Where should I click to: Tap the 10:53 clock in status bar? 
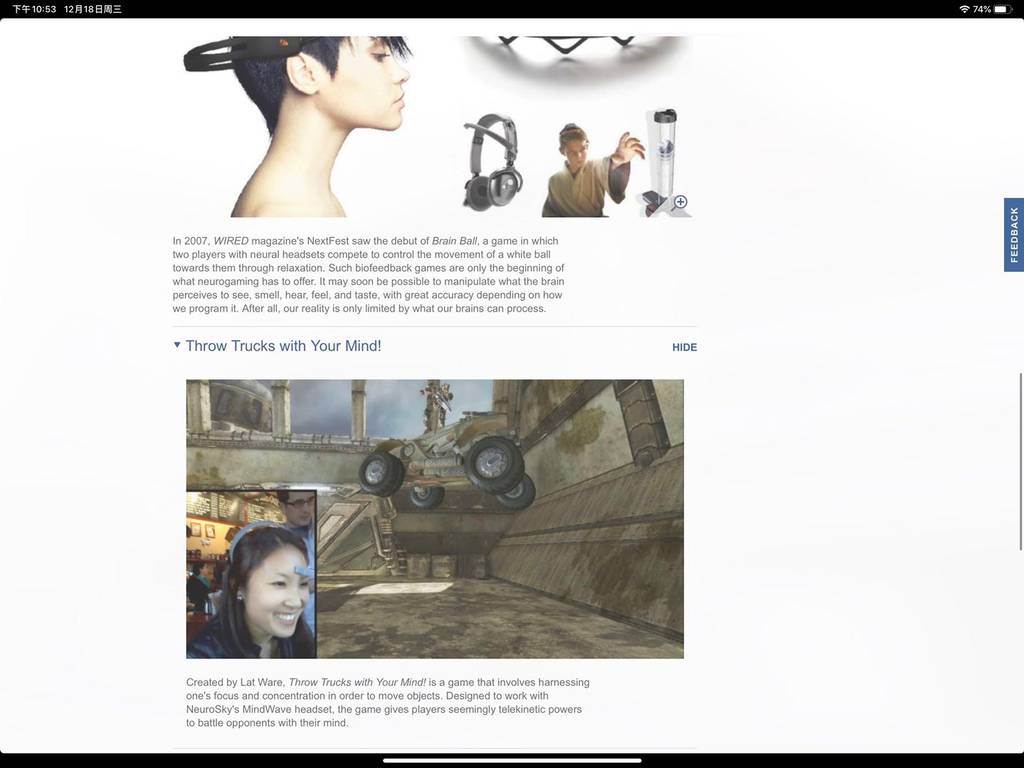coord(34,9)
